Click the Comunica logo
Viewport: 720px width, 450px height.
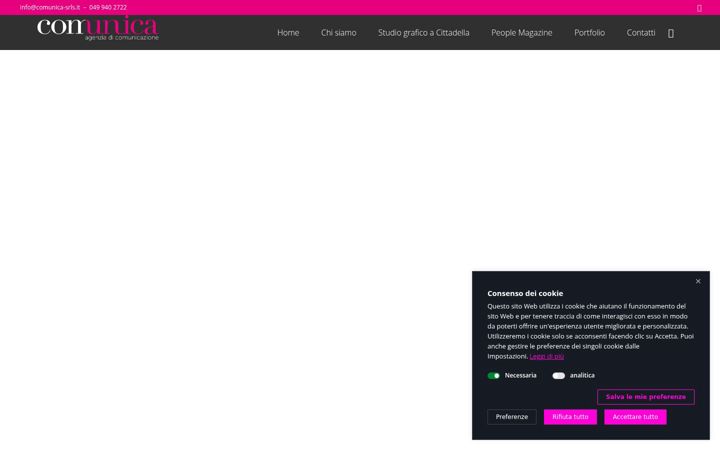pyautogui.click(x=98, y=29)
